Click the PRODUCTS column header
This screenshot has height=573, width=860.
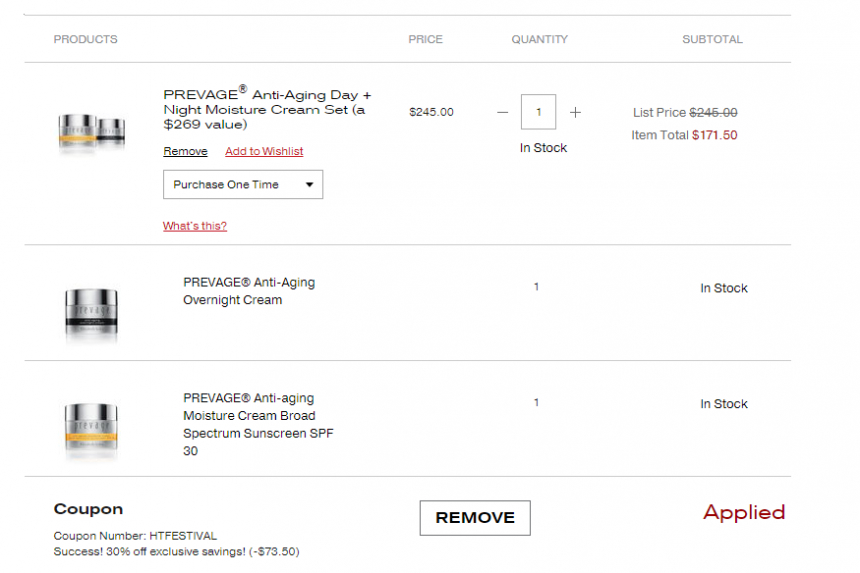pos(86,39)
